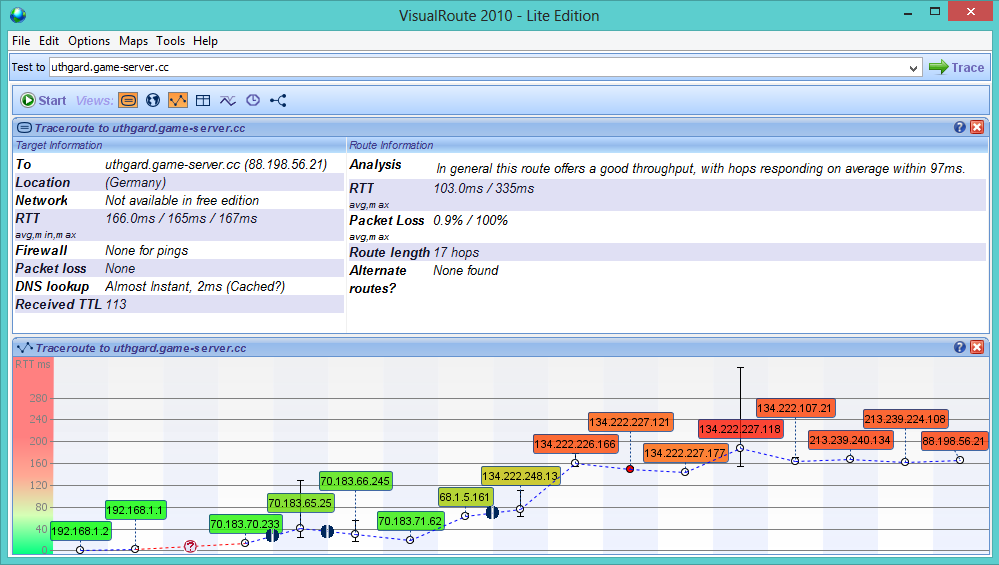Click the Location value (Germany)
The height and width of the screenshot is (565, 999).
[136, 182]
